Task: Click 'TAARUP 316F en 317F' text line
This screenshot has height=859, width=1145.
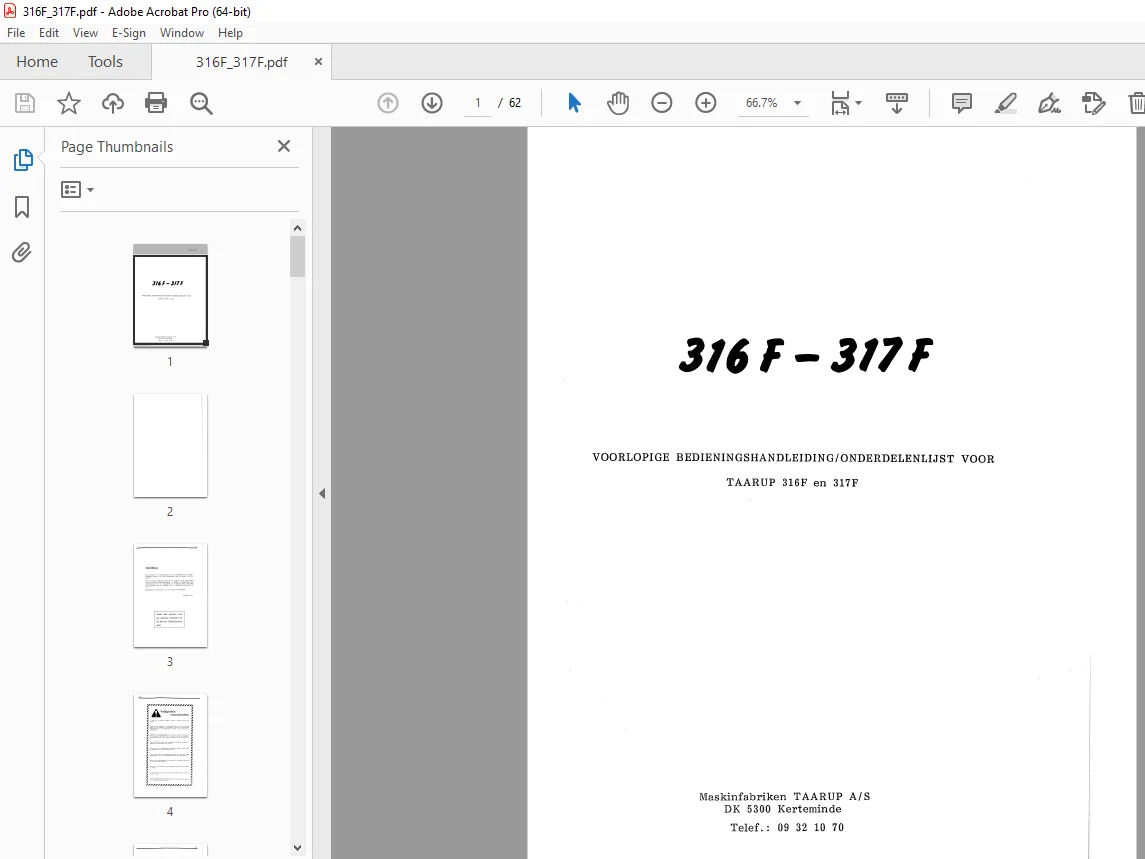Action: click(x=792, y=483)
